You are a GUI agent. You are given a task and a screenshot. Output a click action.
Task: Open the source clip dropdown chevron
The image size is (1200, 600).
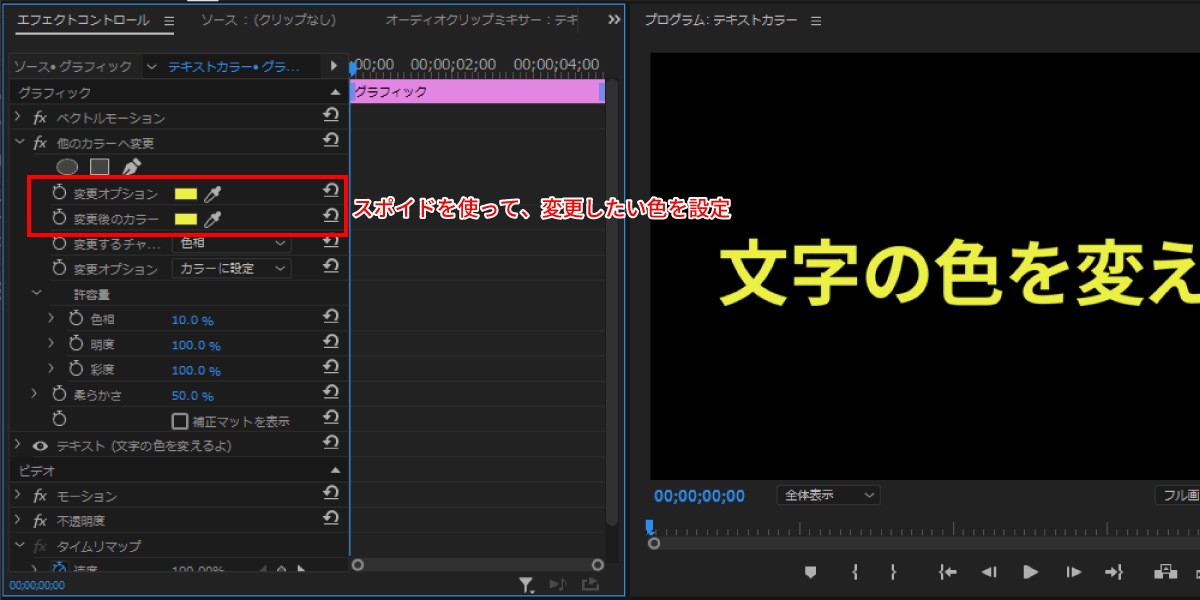tap(151, 67)
